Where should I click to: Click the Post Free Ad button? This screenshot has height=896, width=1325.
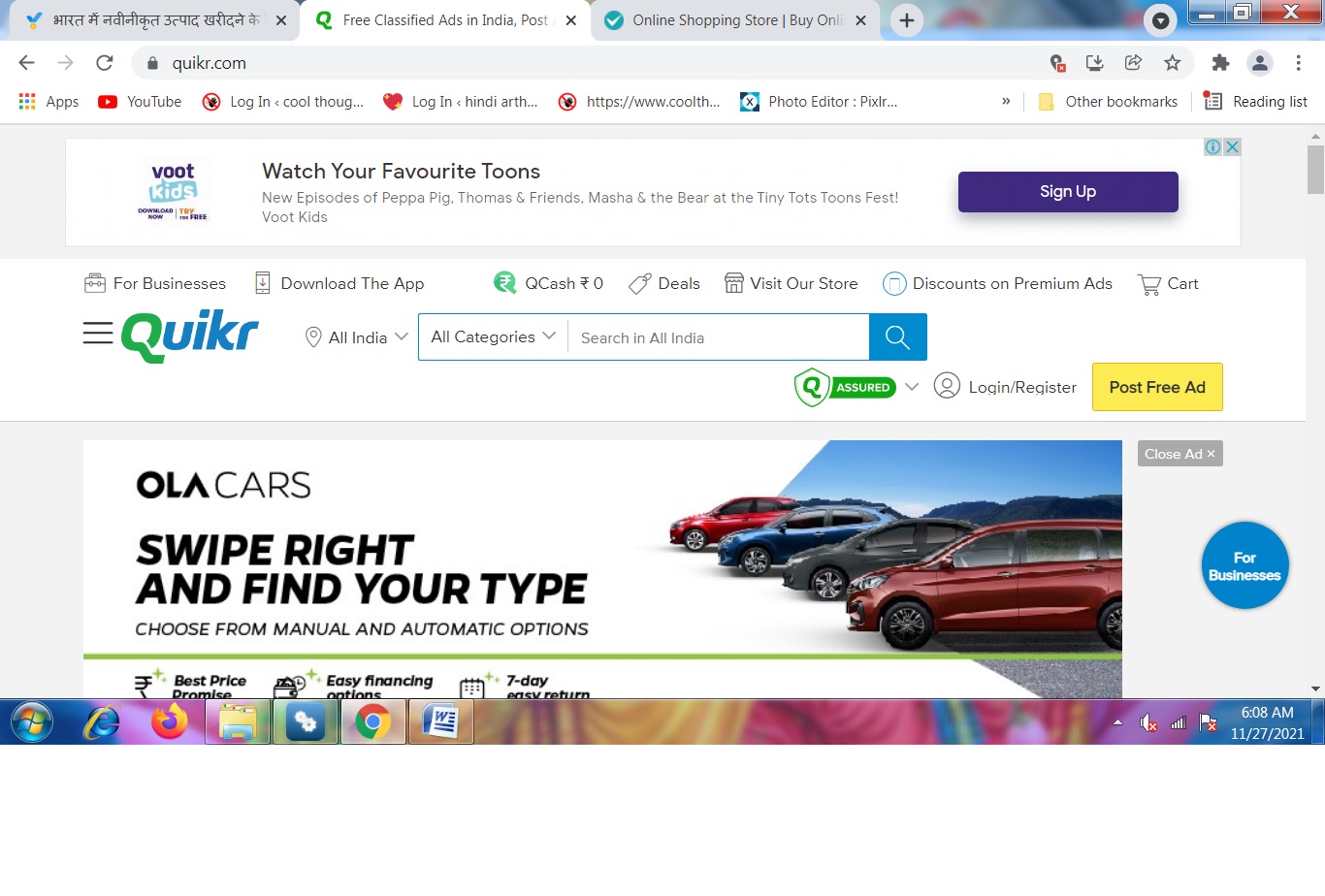(x=1157, y=387)
